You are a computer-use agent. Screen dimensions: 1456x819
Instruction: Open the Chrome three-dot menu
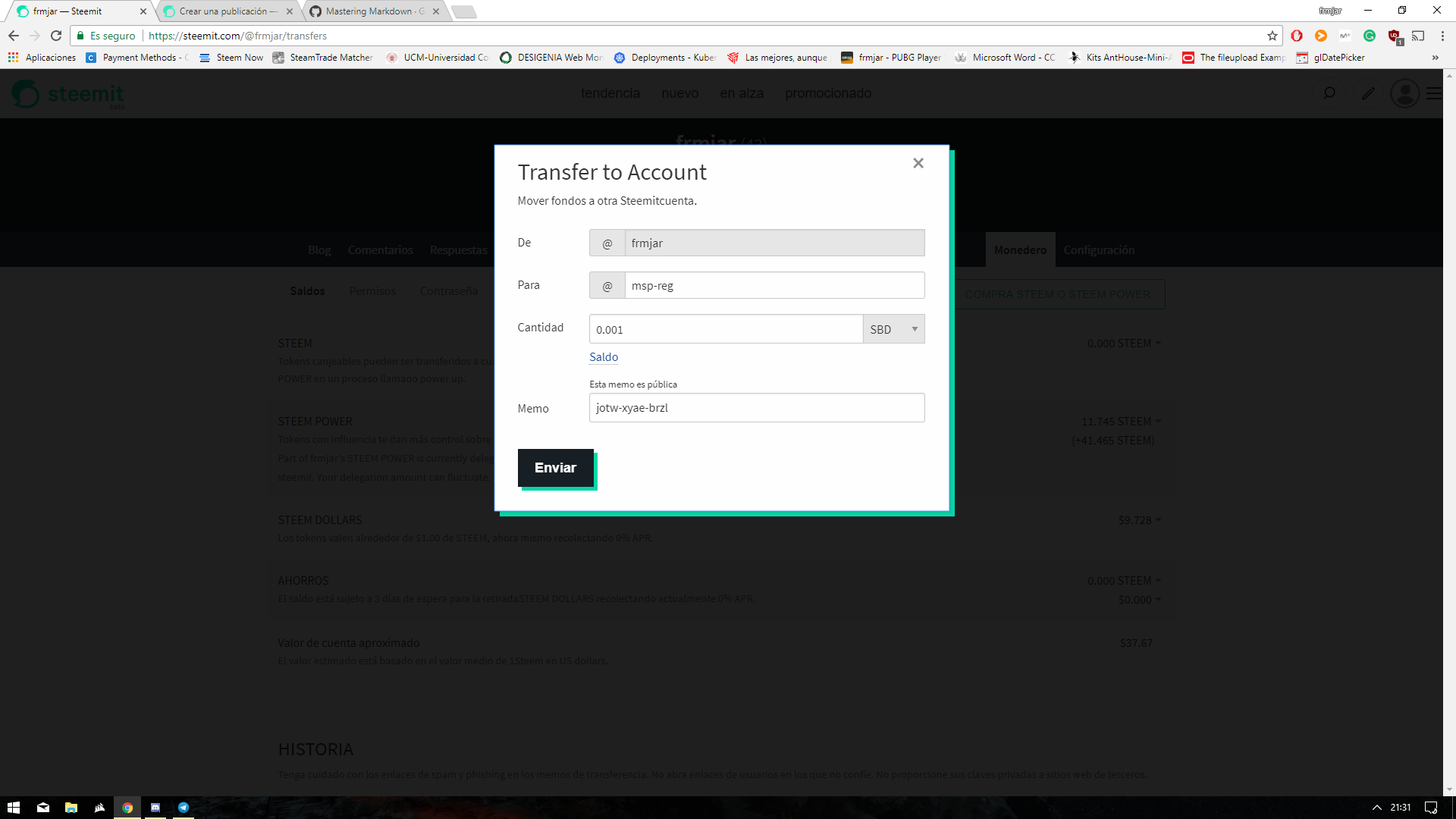(x=1442, y=36)
